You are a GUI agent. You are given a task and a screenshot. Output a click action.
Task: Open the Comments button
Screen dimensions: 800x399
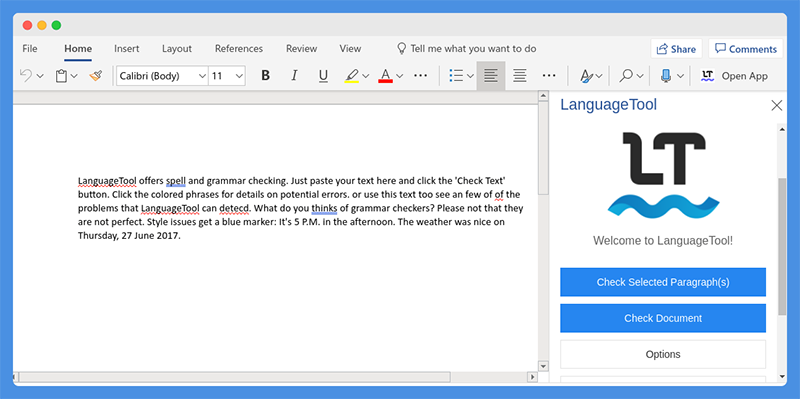pyautogui.click(x=746, y=49)
